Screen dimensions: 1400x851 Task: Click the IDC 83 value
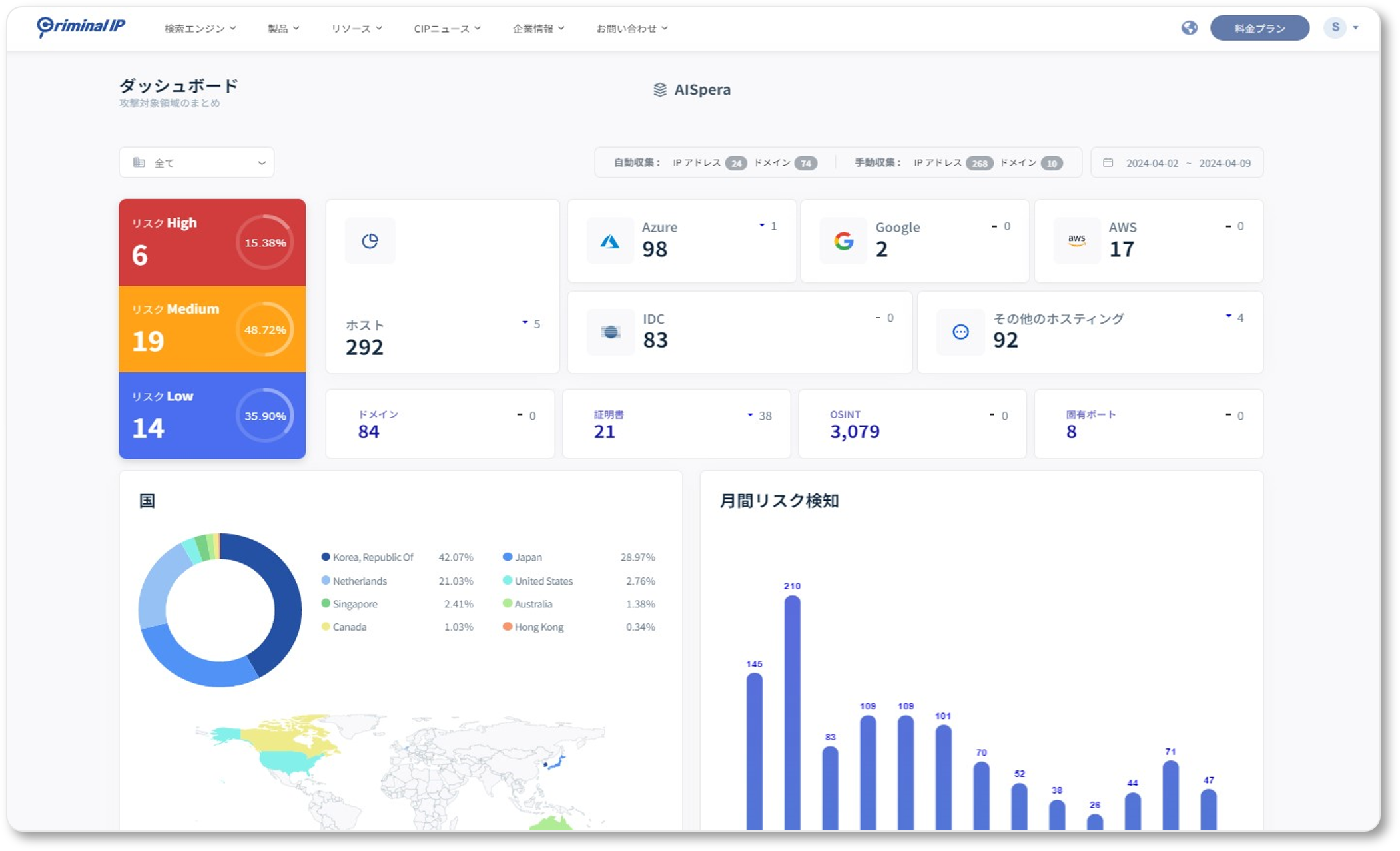[x=655, y=340]
